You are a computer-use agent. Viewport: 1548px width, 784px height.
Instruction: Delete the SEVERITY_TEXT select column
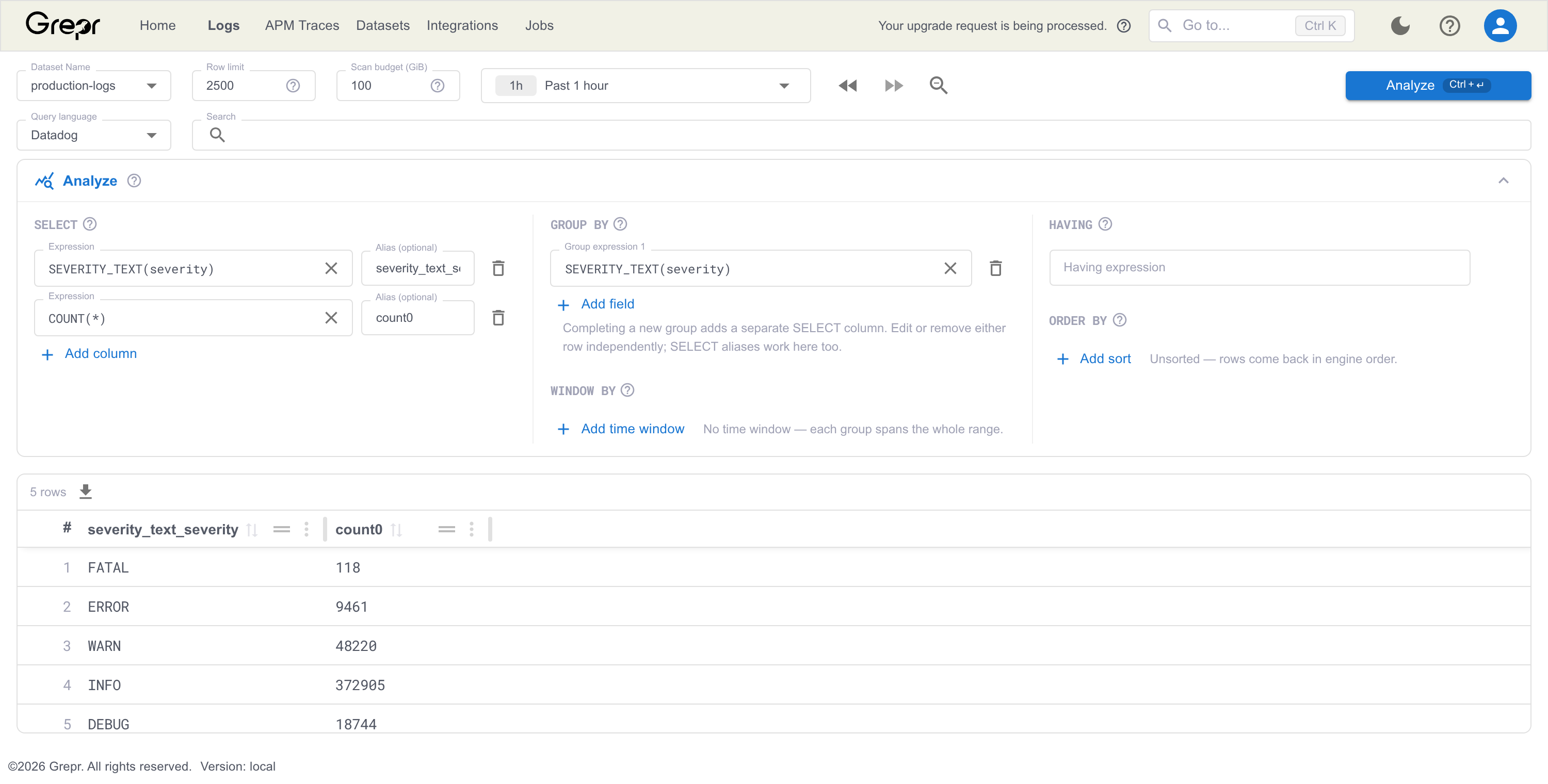point(498,269)
